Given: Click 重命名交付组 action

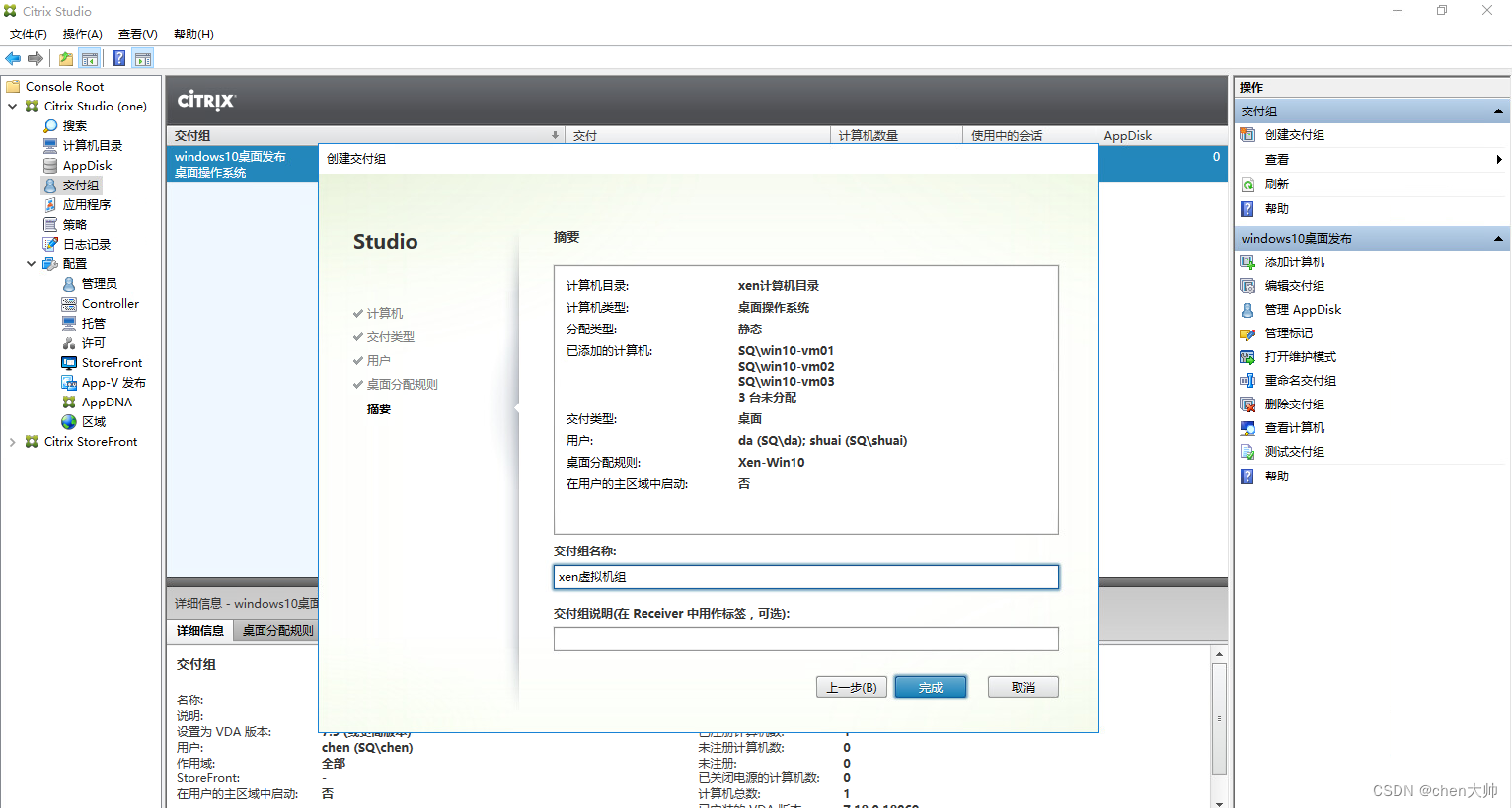Looking at the screenshot, I should click(1300, 381).
